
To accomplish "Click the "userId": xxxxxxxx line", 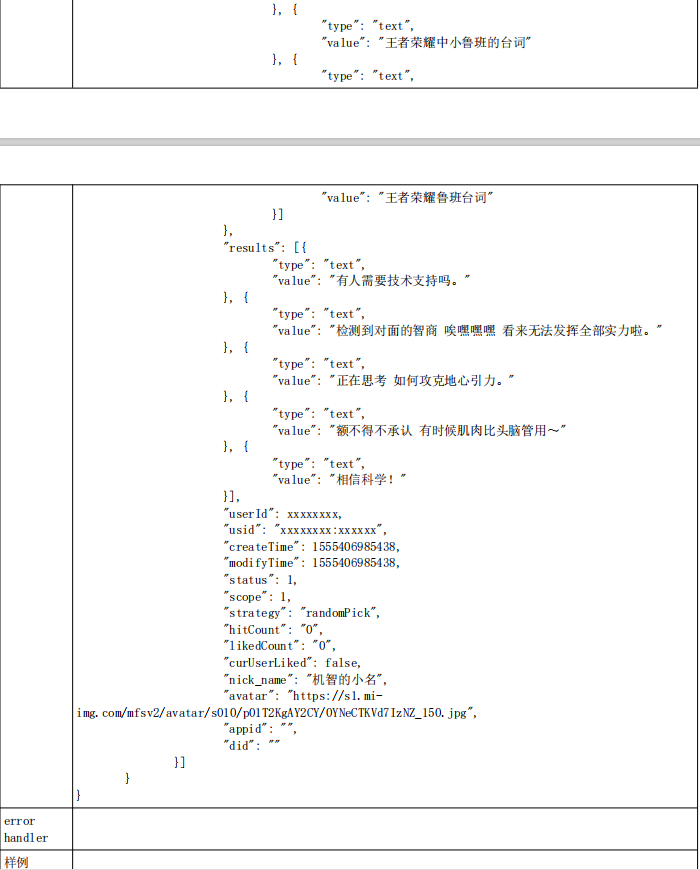I will pyautogui.click(x=283, y=513).
